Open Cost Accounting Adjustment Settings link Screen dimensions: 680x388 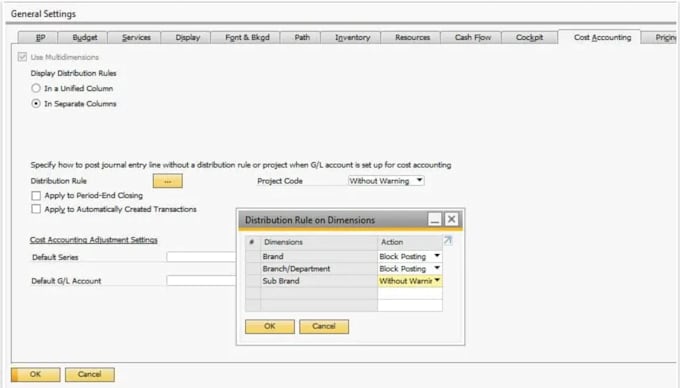(94, 240)
